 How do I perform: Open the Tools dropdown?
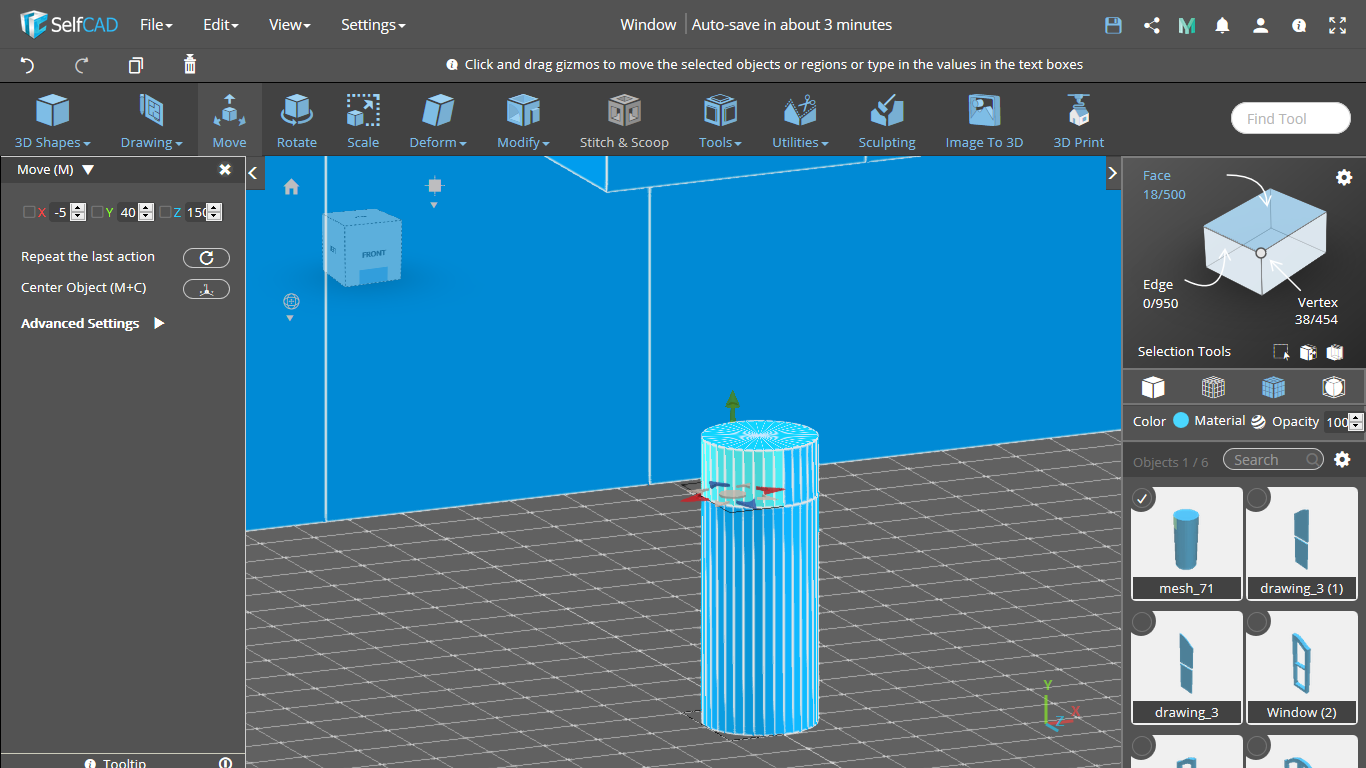click(x=720, y=120)
